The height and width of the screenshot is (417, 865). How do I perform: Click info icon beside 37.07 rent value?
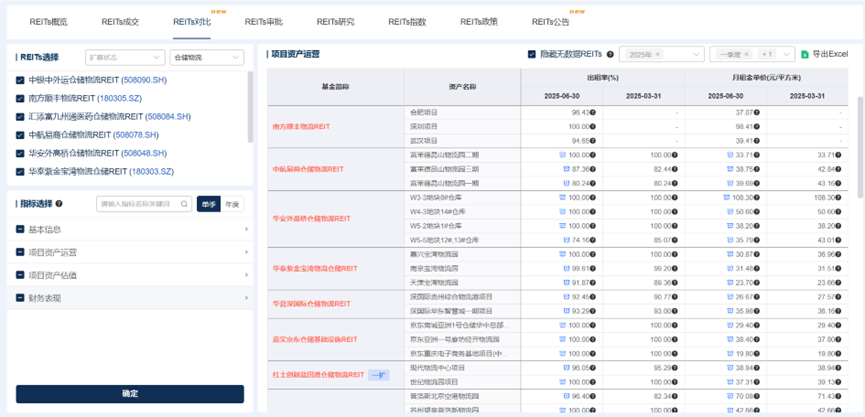pyautogui.click(x=757, y=113)
